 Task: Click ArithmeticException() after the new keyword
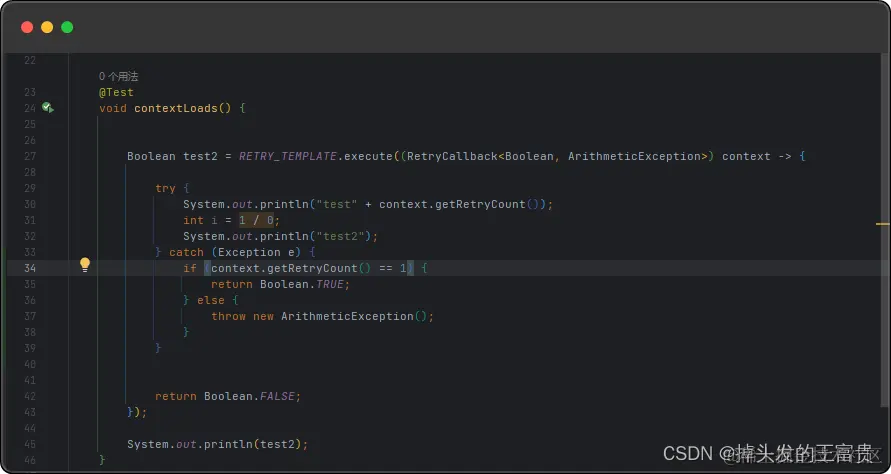click(353, 316)
